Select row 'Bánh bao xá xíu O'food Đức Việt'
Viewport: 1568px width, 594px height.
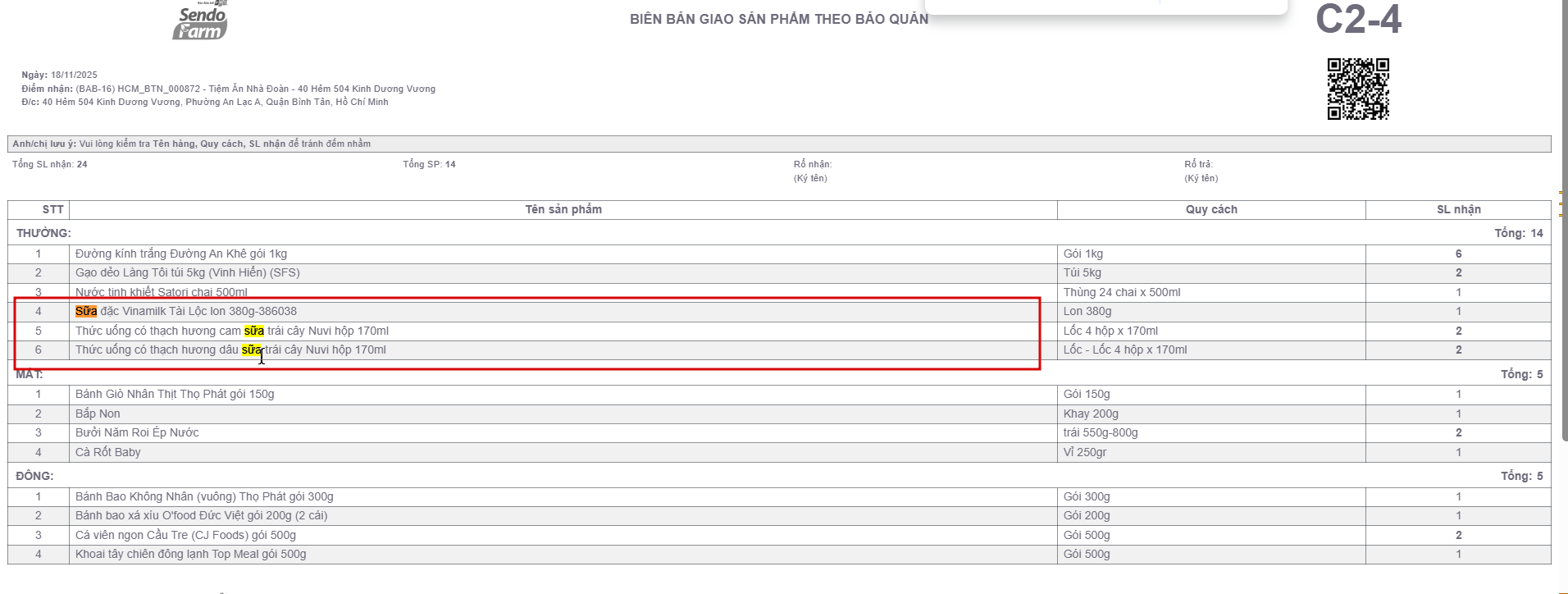[x=779, y=515]
